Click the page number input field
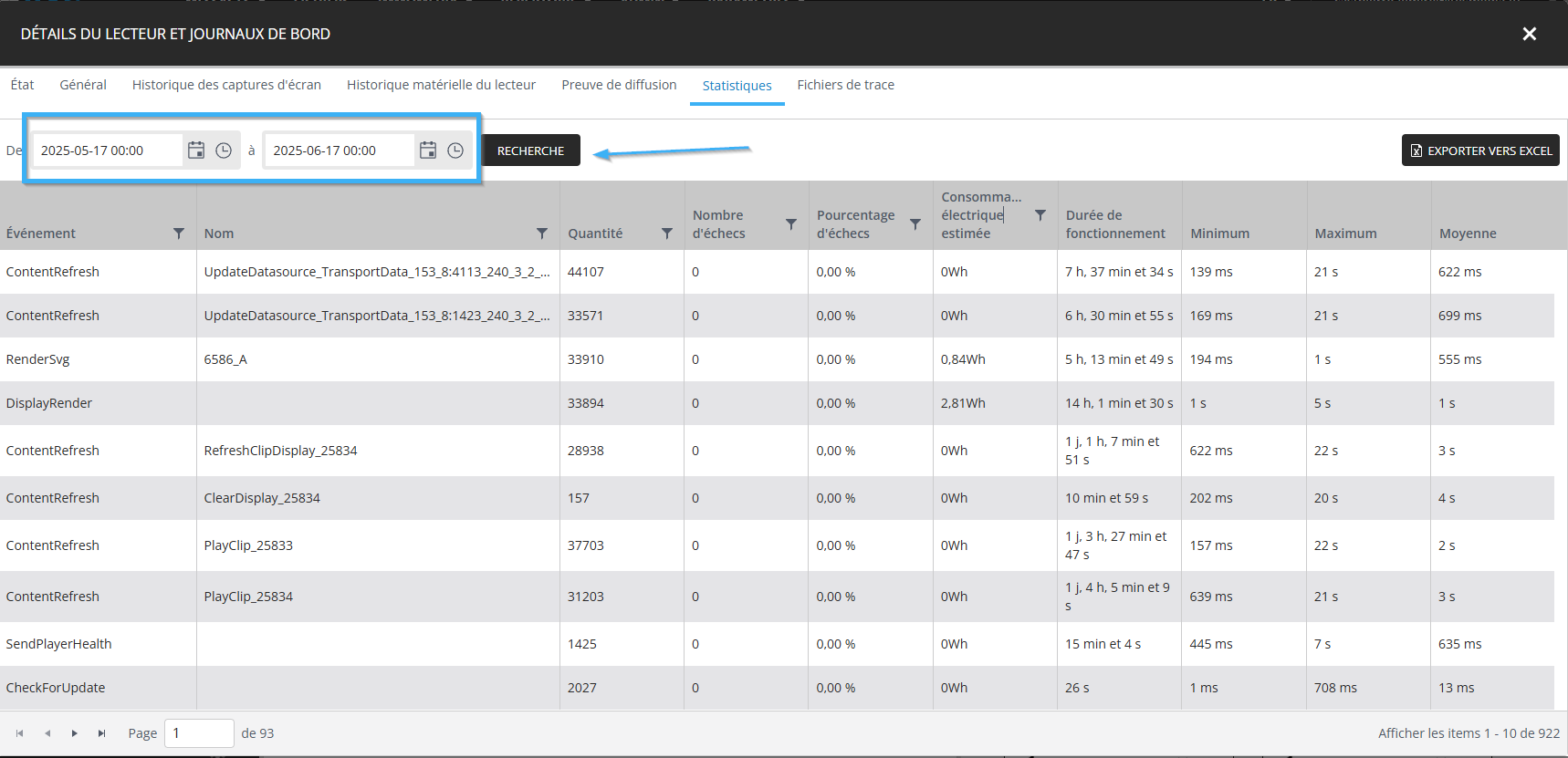 (x=199, y=733)
